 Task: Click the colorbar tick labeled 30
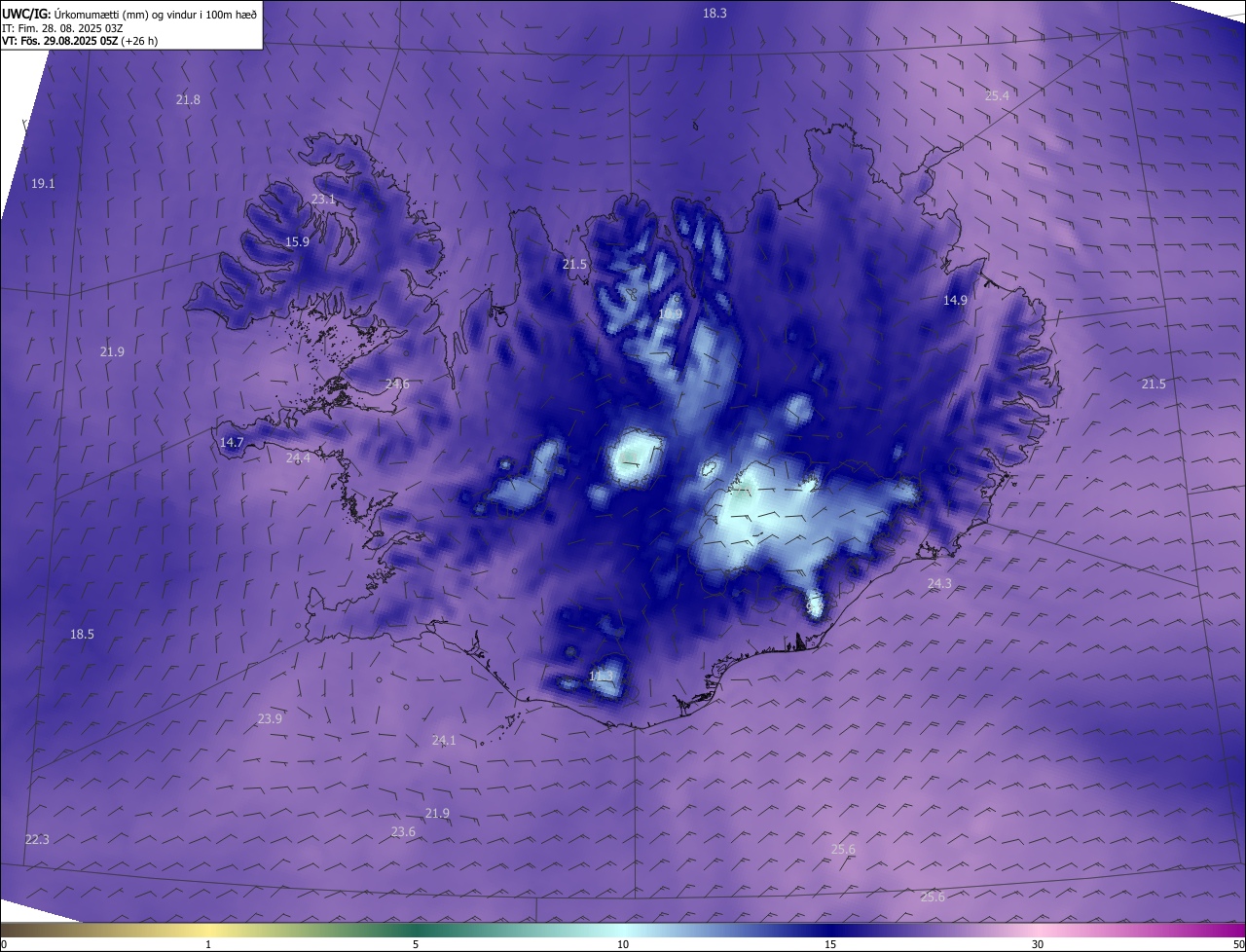1038,944
